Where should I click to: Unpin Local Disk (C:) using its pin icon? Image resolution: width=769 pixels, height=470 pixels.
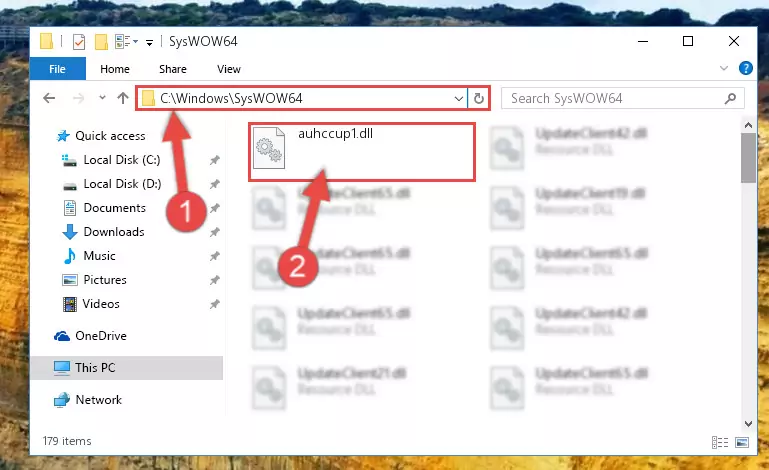214,160
